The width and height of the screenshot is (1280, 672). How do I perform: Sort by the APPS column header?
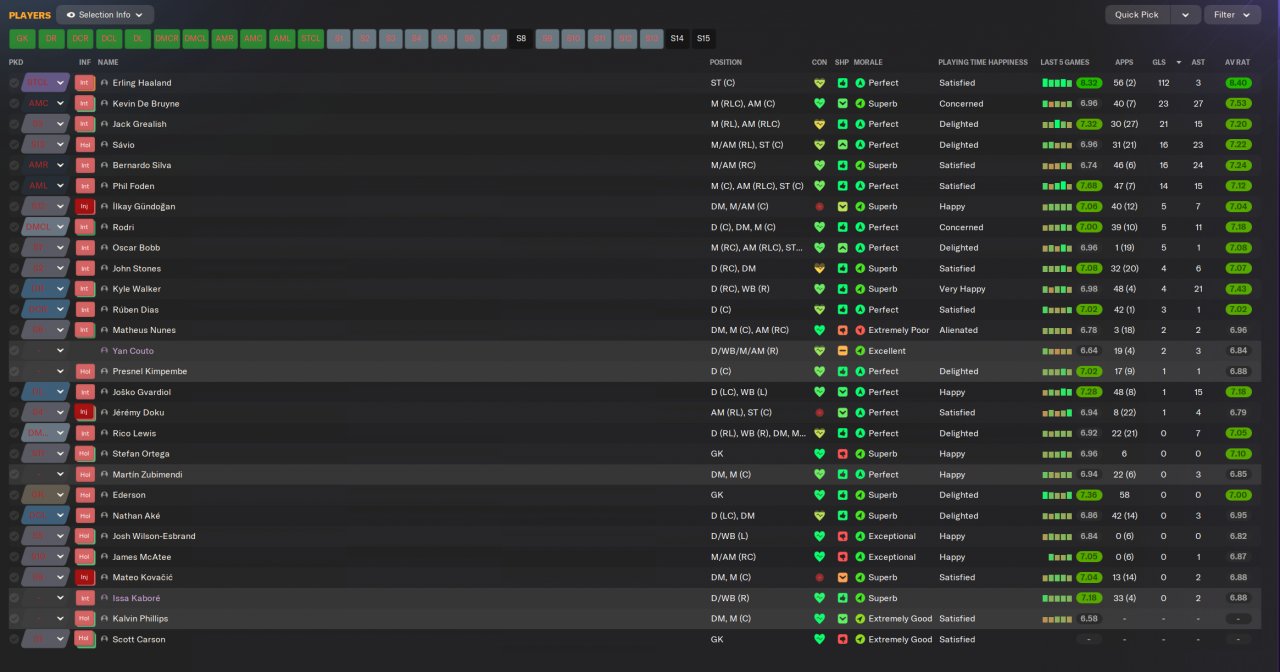(1124, 62)
